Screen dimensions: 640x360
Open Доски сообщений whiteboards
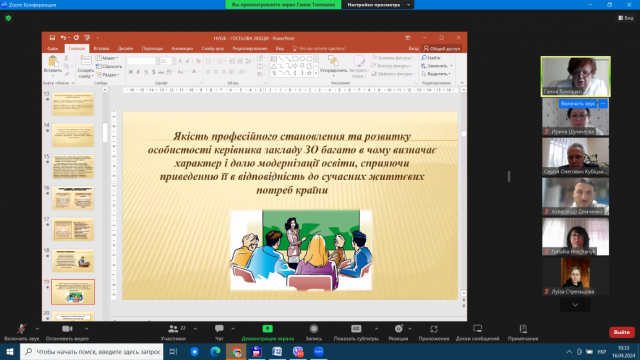coord(477,333)
